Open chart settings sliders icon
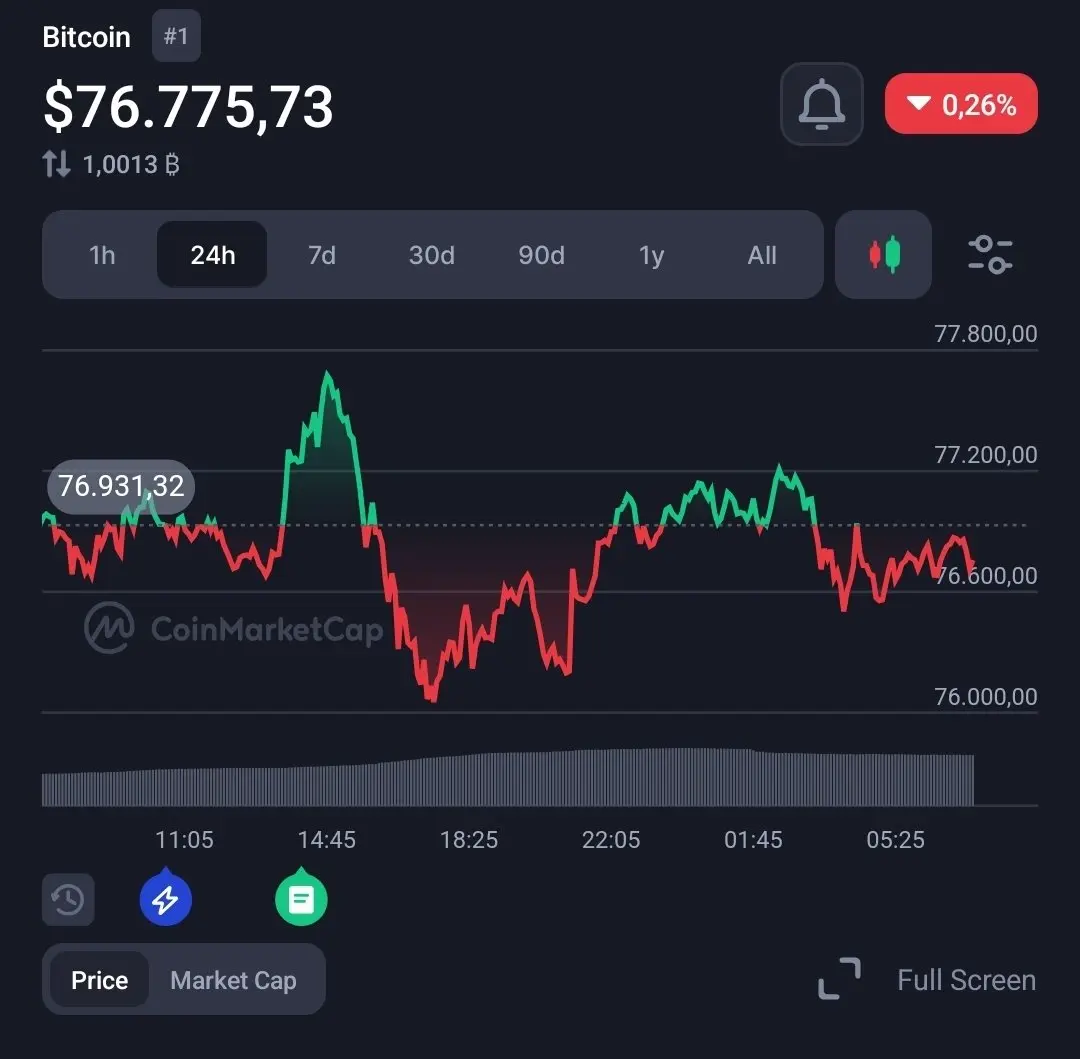This screenshot has height=1059, width=1080. (x=990, y=255)
